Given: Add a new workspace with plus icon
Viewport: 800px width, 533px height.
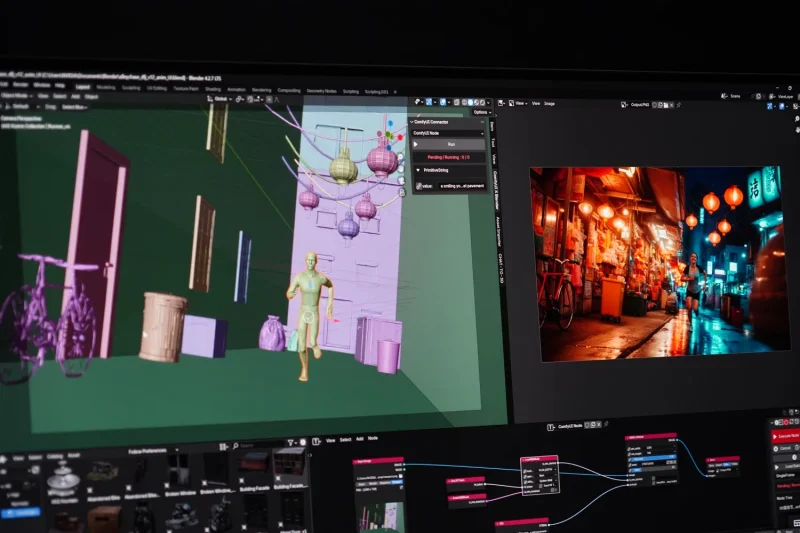Looking at the screenshot, I should [395, 92].
